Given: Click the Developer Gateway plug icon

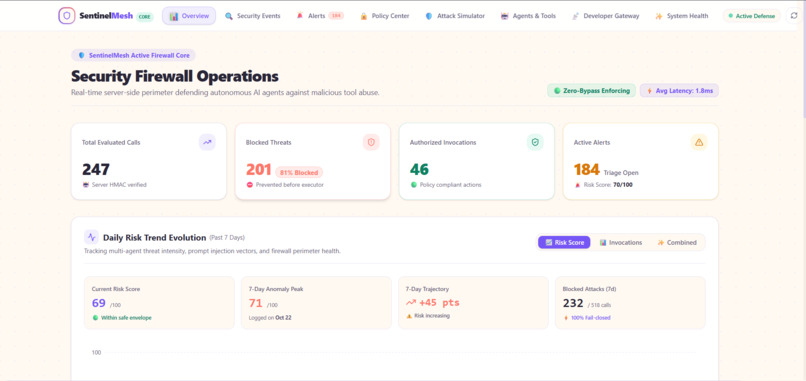Looking at the screenshot, I should click(575, 16).
